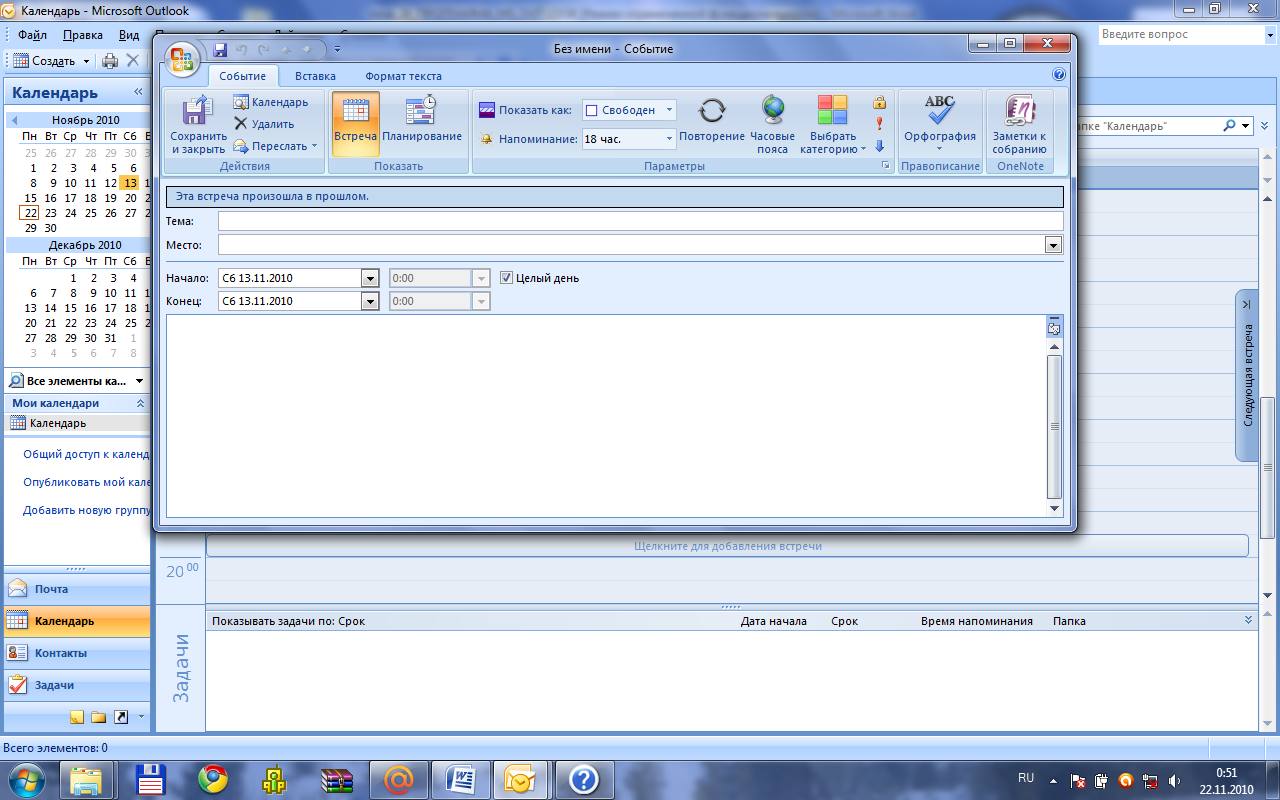Open WinRAR icon in taskbar
This screenshot has height=800, width=1280.
(337, 779)
